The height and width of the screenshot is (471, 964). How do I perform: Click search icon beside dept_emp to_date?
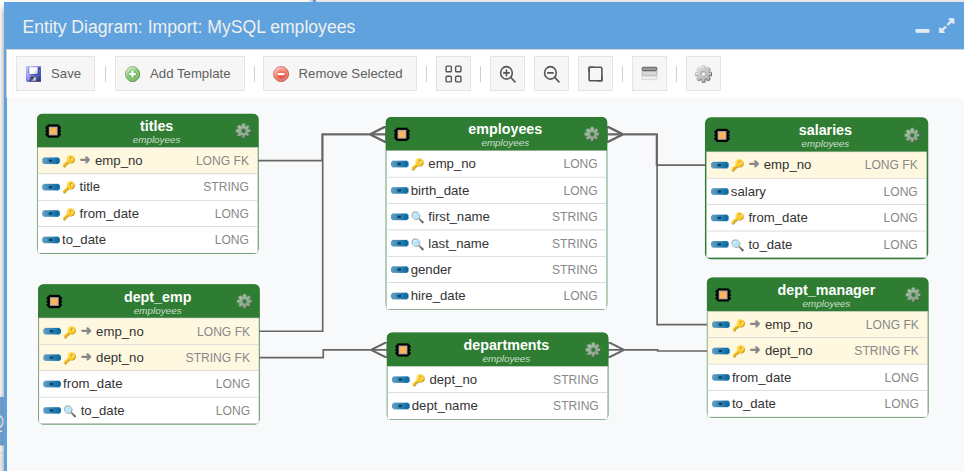coord(69,411)
